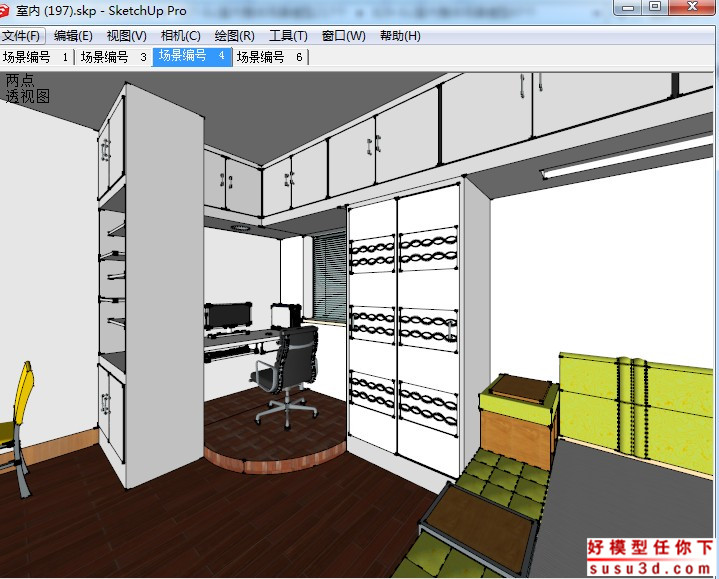Viewport: 719px width, 579px height.
Task: Switch to scene tab 场景编号 3
Action: click(114, 57)
